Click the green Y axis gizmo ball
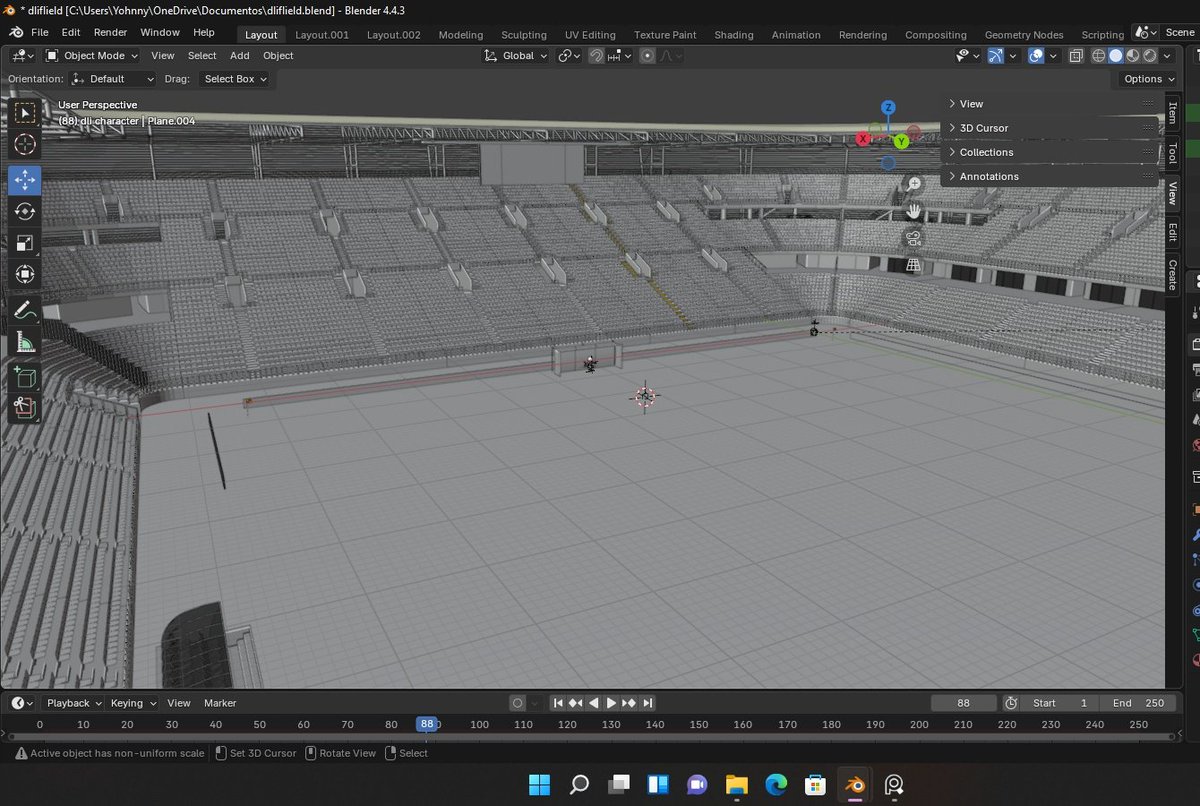 901,141
